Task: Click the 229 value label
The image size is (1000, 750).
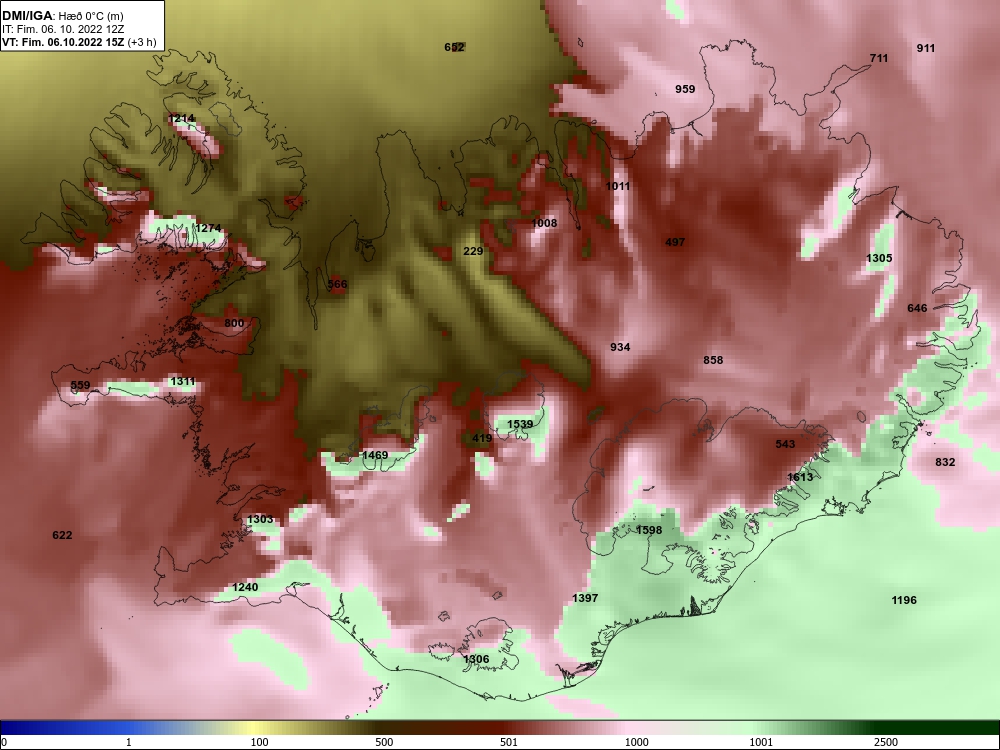Action: (473, 251)
